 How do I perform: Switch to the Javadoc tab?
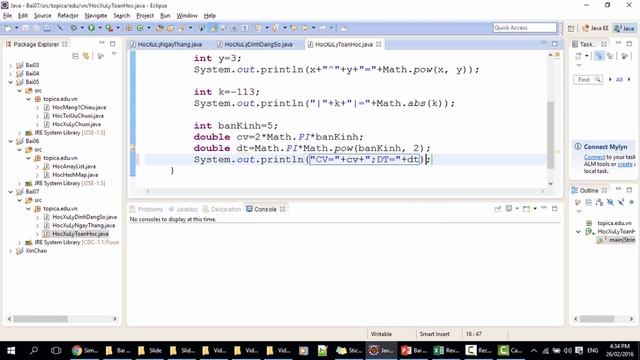point(183,209)
